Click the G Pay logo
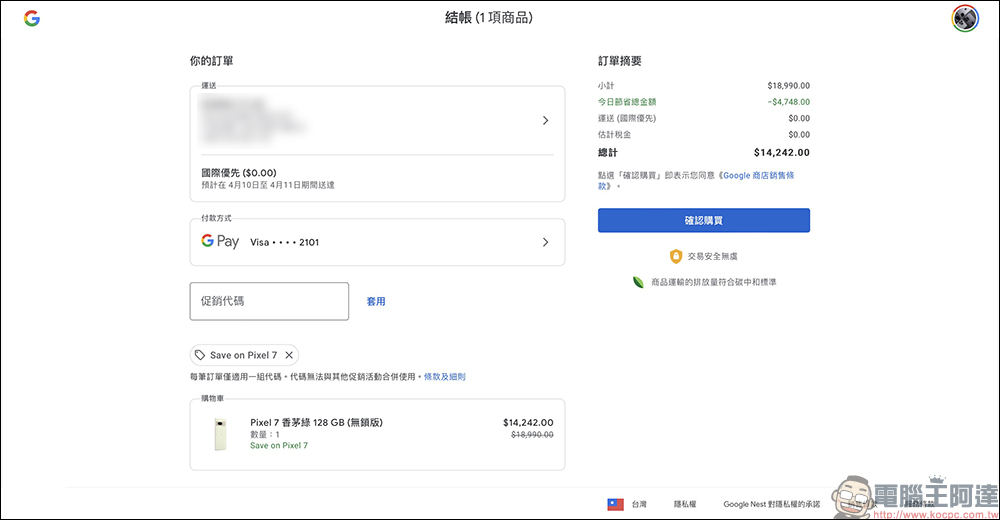This screenshot has width=1000, height=520. tap(220, 241)
